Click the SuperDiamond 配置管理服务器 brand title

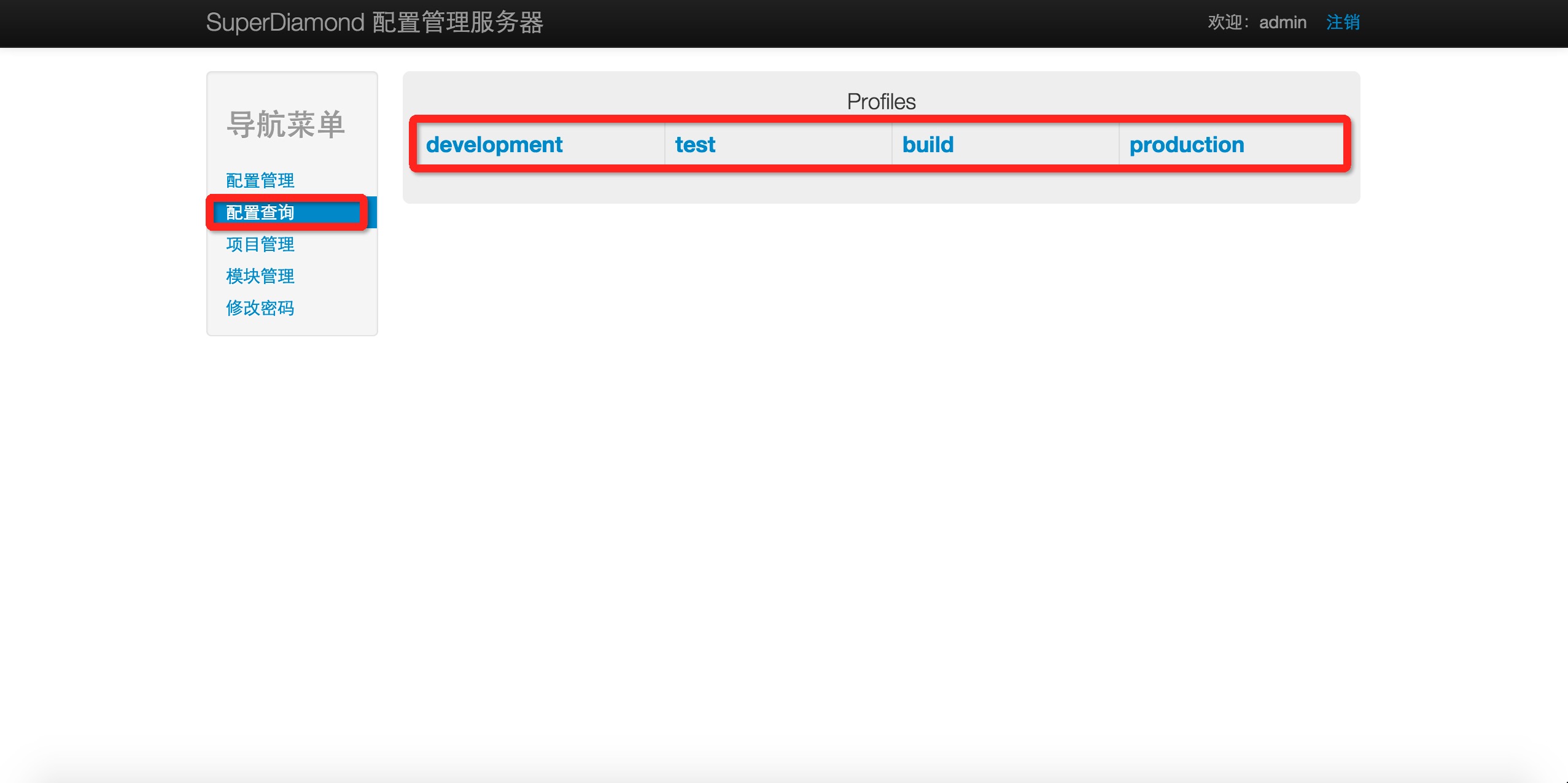tap(374, 23)
